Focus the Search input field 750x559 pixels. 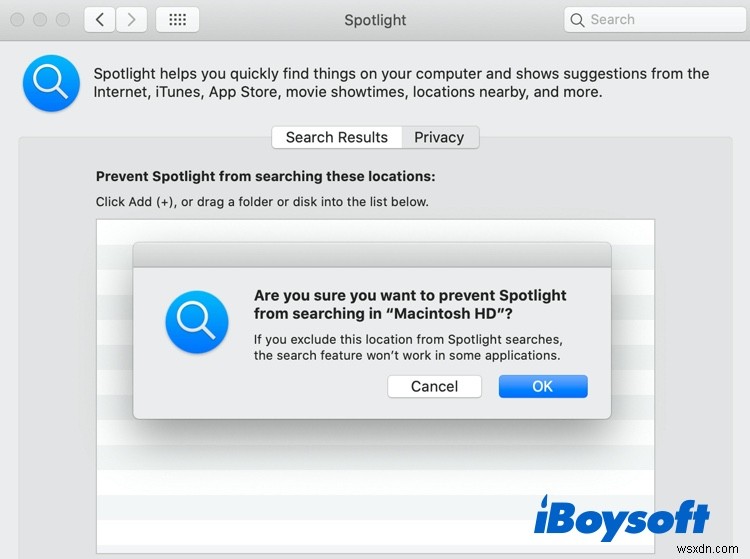pos(654,20)
